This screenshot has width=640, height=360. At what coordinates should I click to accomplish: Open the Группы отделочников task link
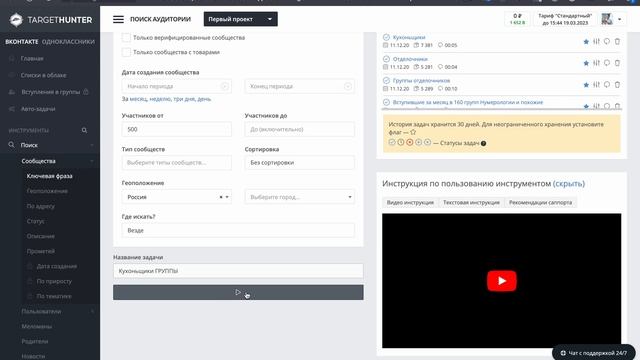point(421,80)
